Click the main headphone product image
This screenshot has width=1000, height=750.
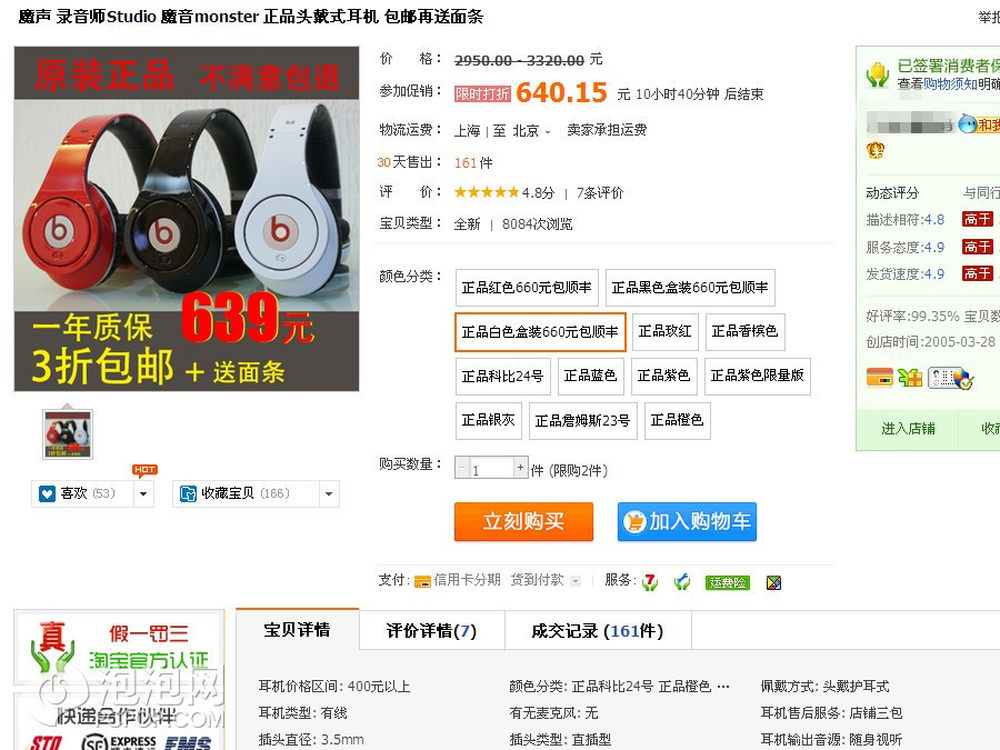tap(187, 219)
